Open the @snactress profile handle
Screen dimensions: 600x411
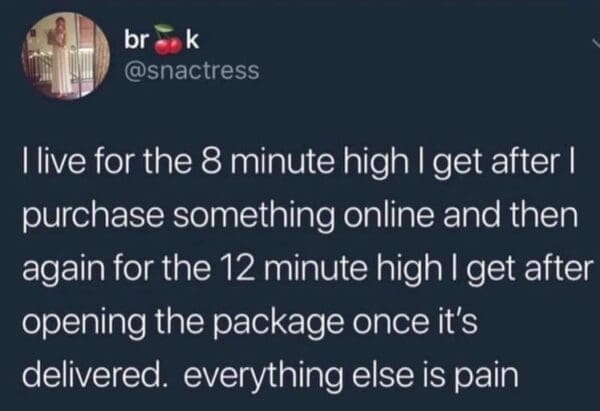(x=192, y=71)
